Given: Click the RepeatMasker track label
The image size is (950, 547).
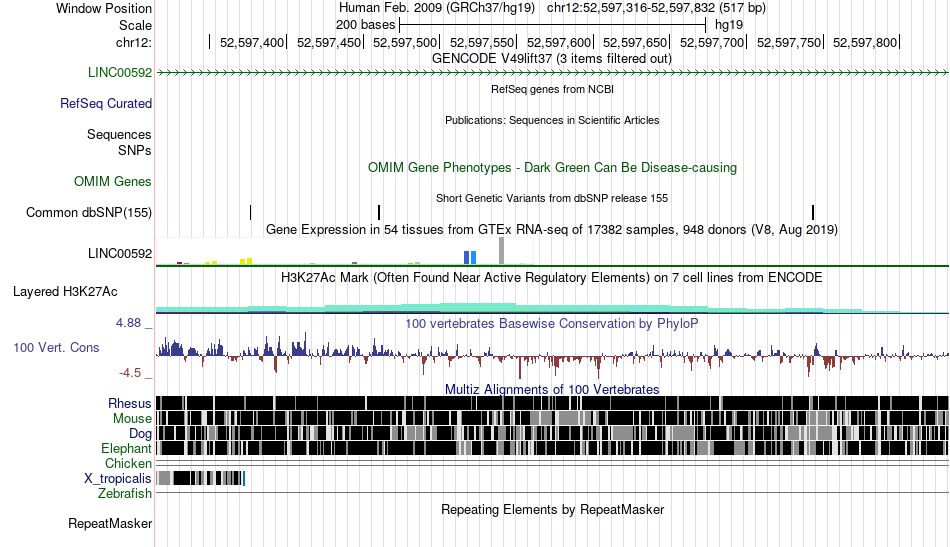Looking at the screenshot, I should [110, 523].
